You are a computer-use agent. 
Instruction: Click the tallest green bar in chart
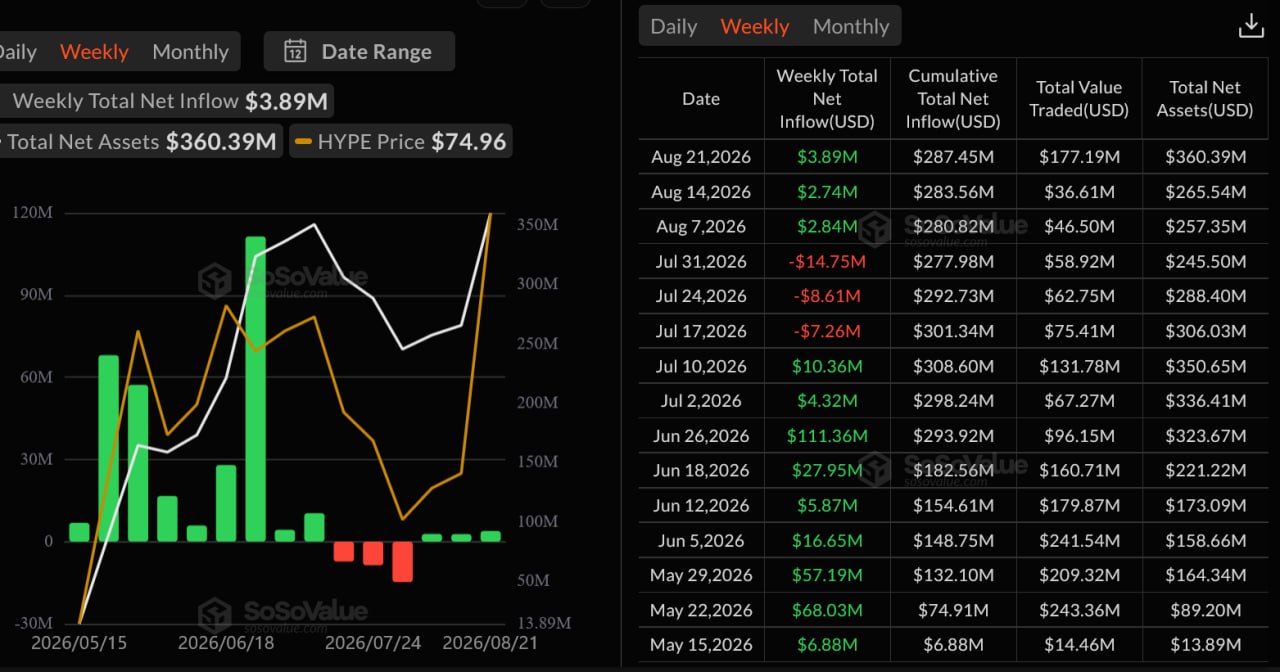point(255,389)
